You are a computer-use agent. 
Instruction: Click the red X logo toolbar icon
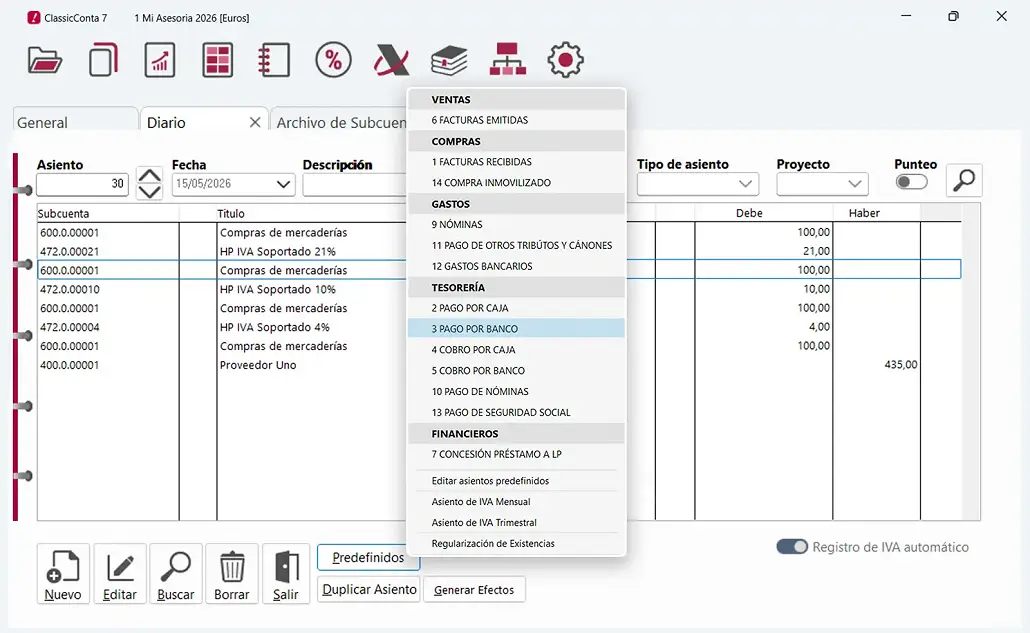(392, 60)
